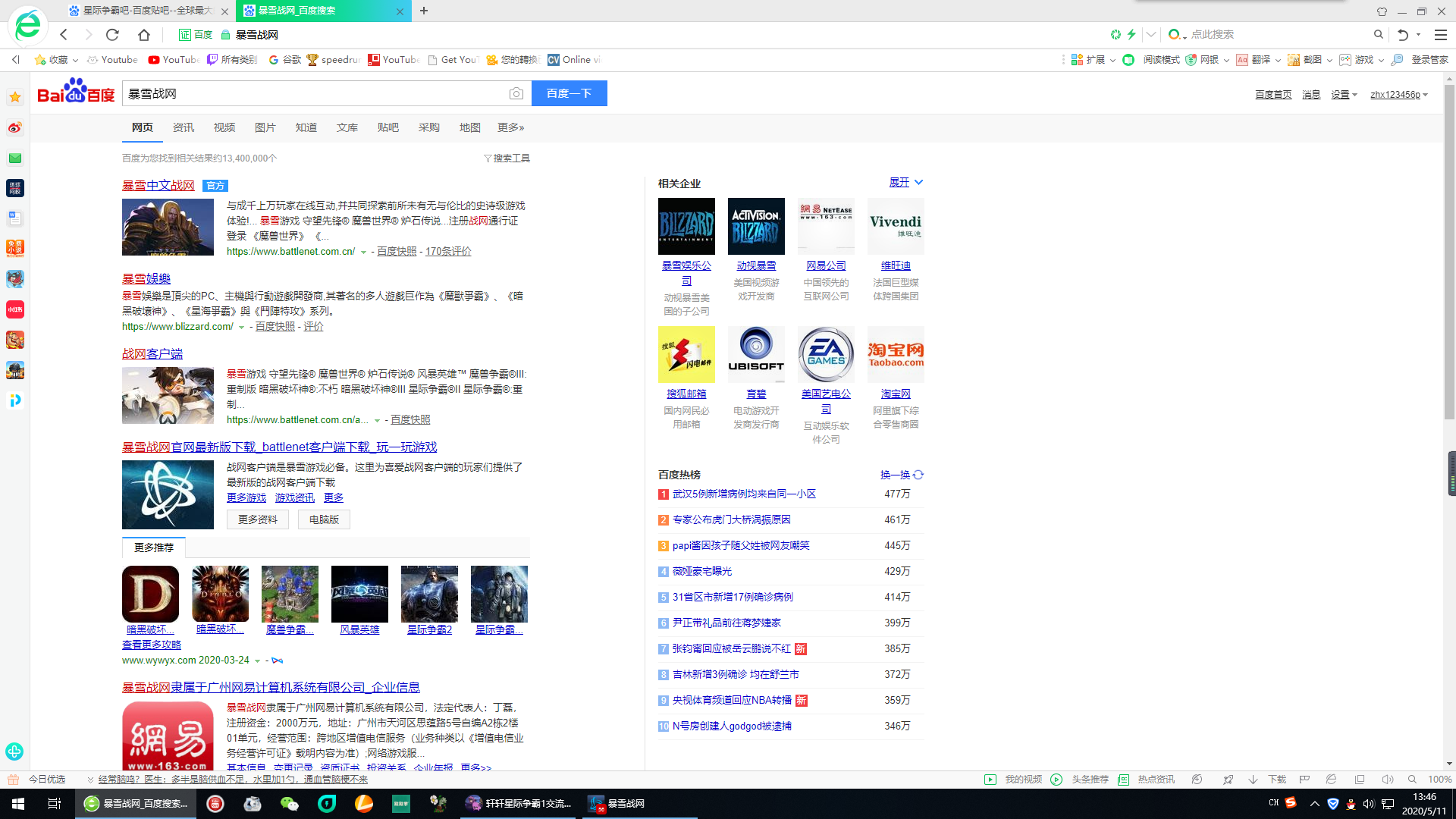Open the document icon in the left sidebar

coord(15,218)
